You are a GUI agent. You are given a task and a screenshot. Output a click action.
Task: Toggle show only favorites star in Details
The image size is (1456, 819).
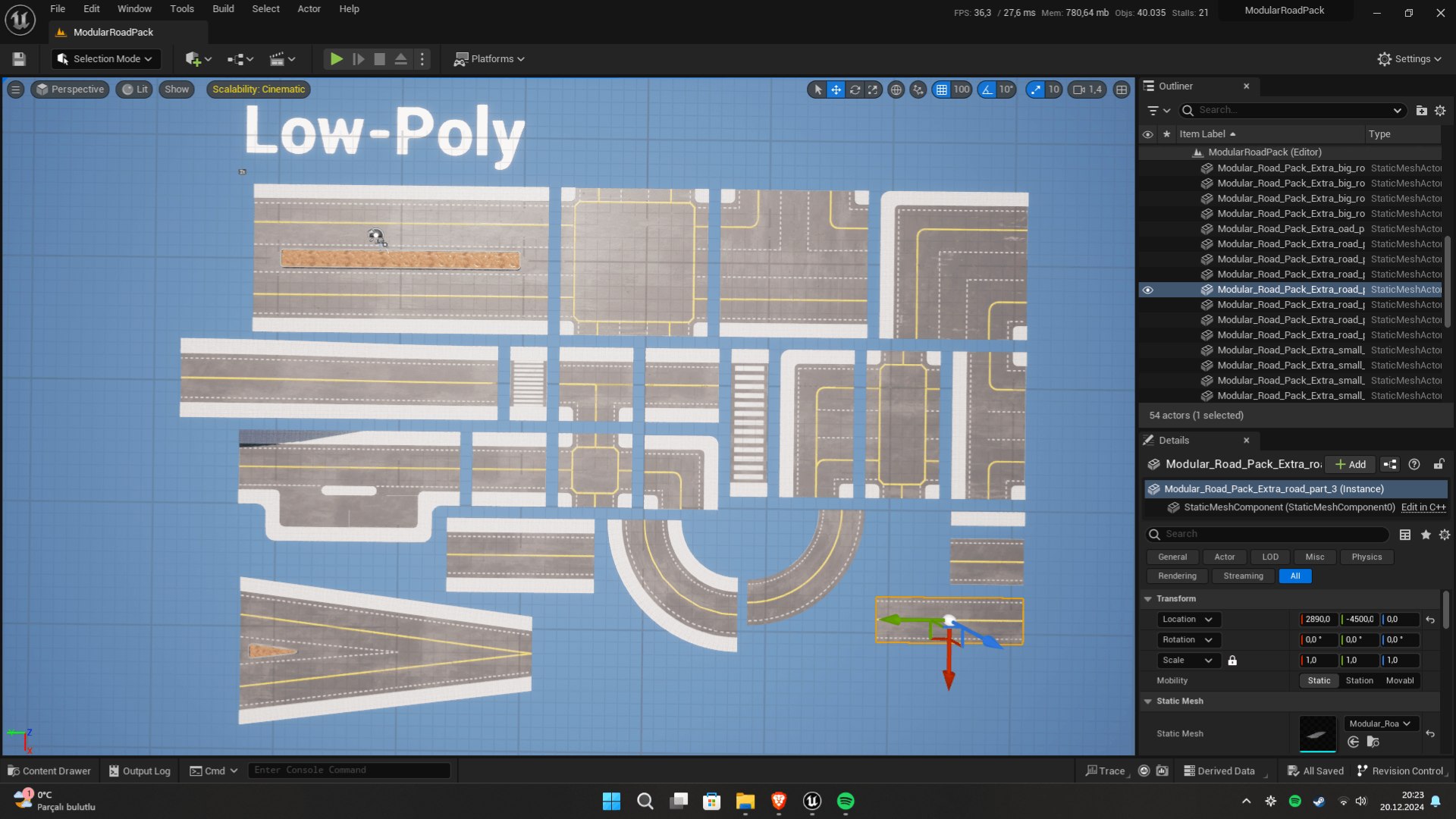1426,535
